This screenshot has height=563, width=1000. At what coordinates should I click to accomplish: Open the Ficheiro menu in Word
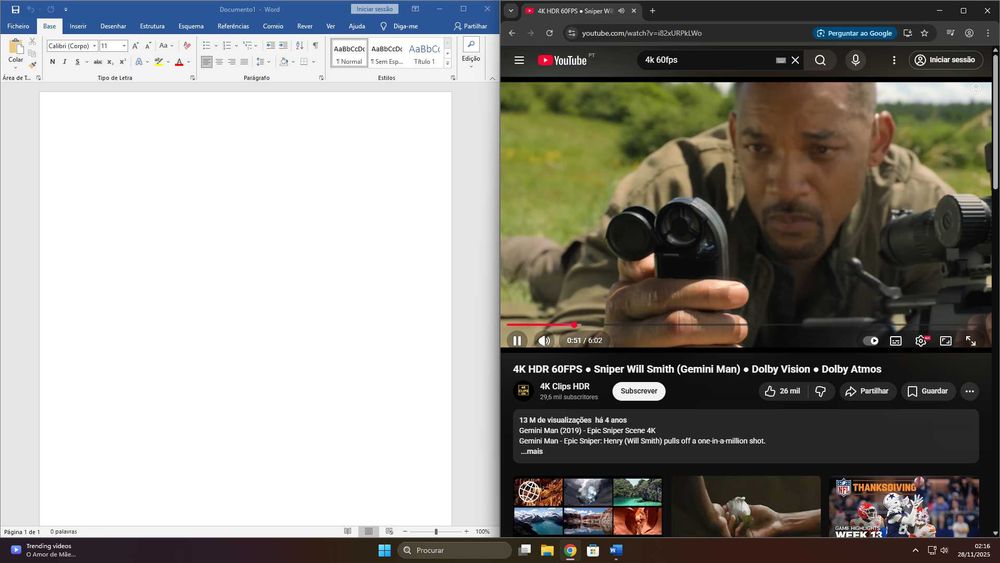coord(18,26)
